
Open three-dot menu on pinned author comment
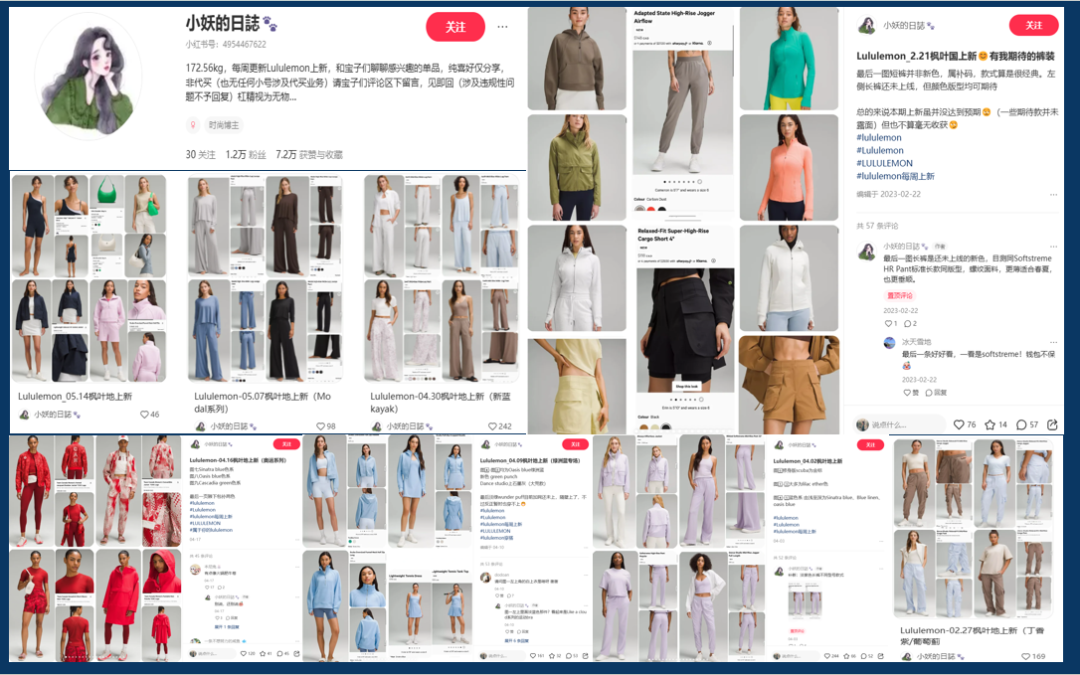point(1053,246)
